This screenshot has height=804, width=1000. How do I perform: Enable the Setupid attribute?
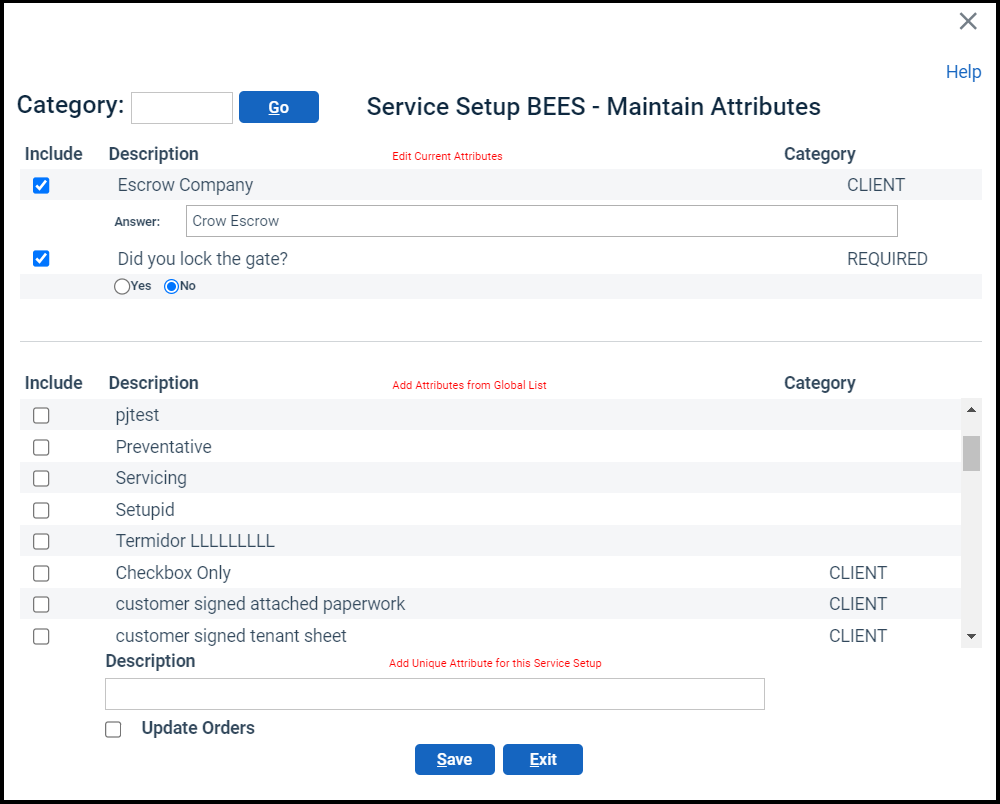(x=41, y=510)
